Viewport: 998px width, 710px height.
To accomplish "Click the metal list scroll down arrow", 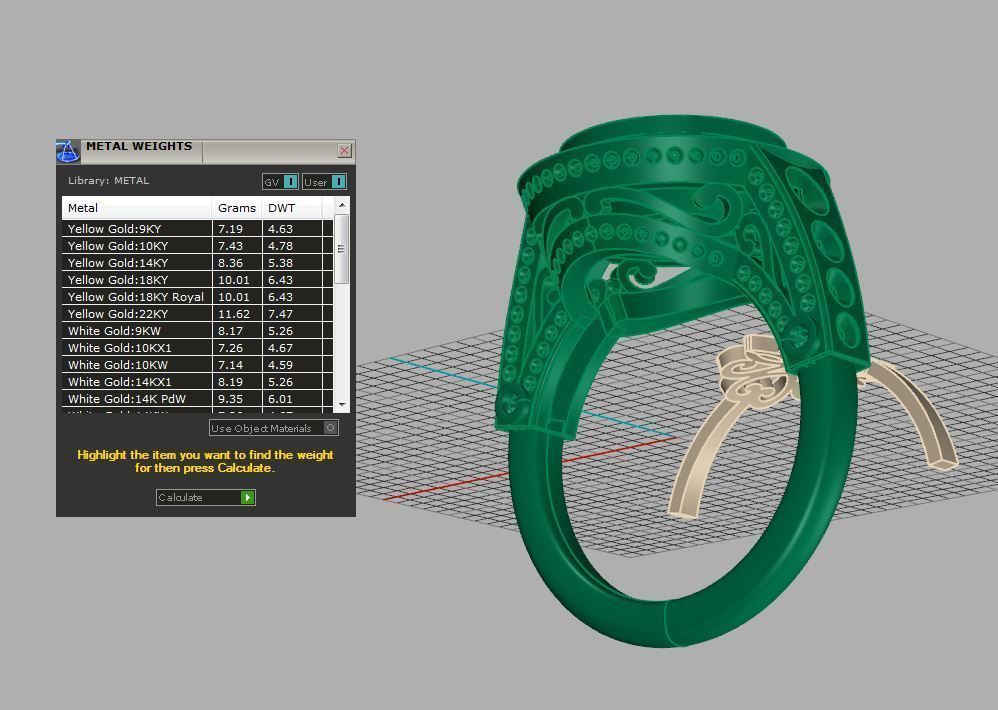I will pos(342,405).
